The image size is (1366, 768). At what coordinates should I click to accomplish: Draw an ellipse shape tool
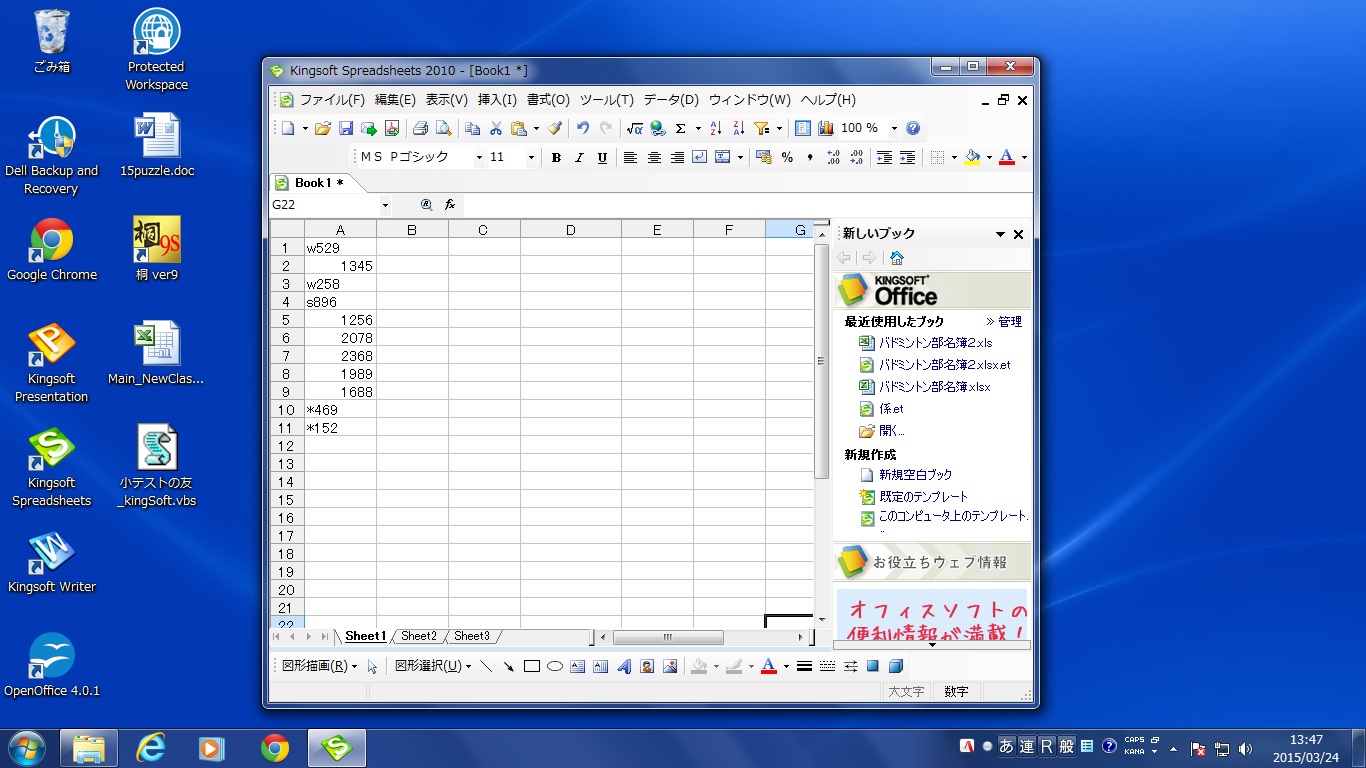click(555, 666)
